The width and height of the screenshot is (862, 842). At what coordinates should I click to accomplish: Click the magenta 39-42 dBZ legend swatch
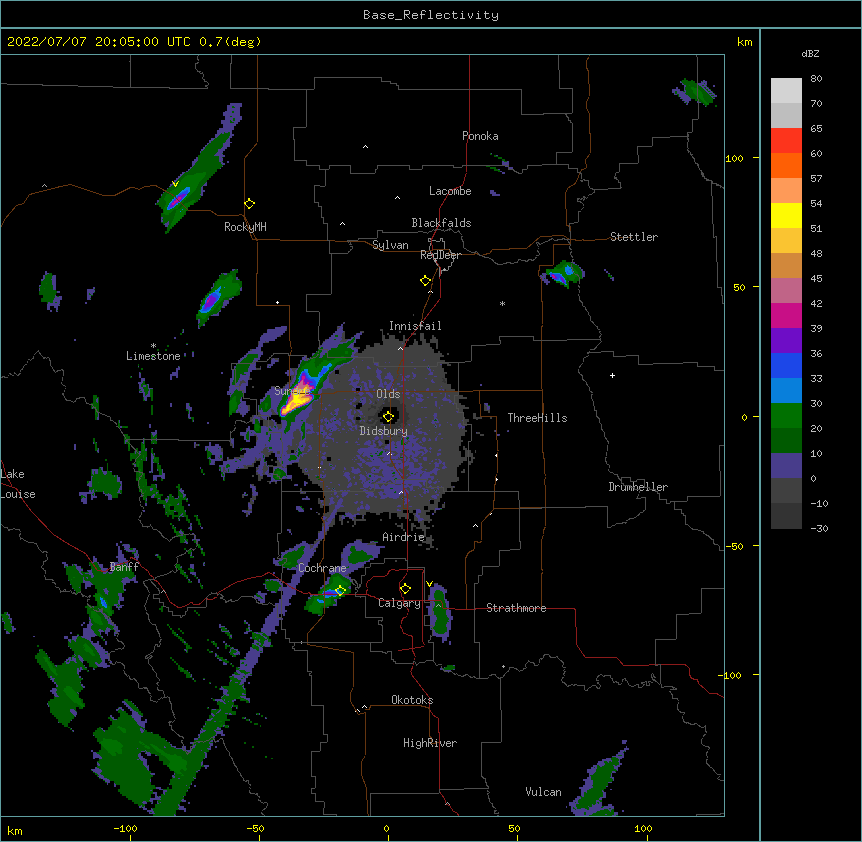786,315
